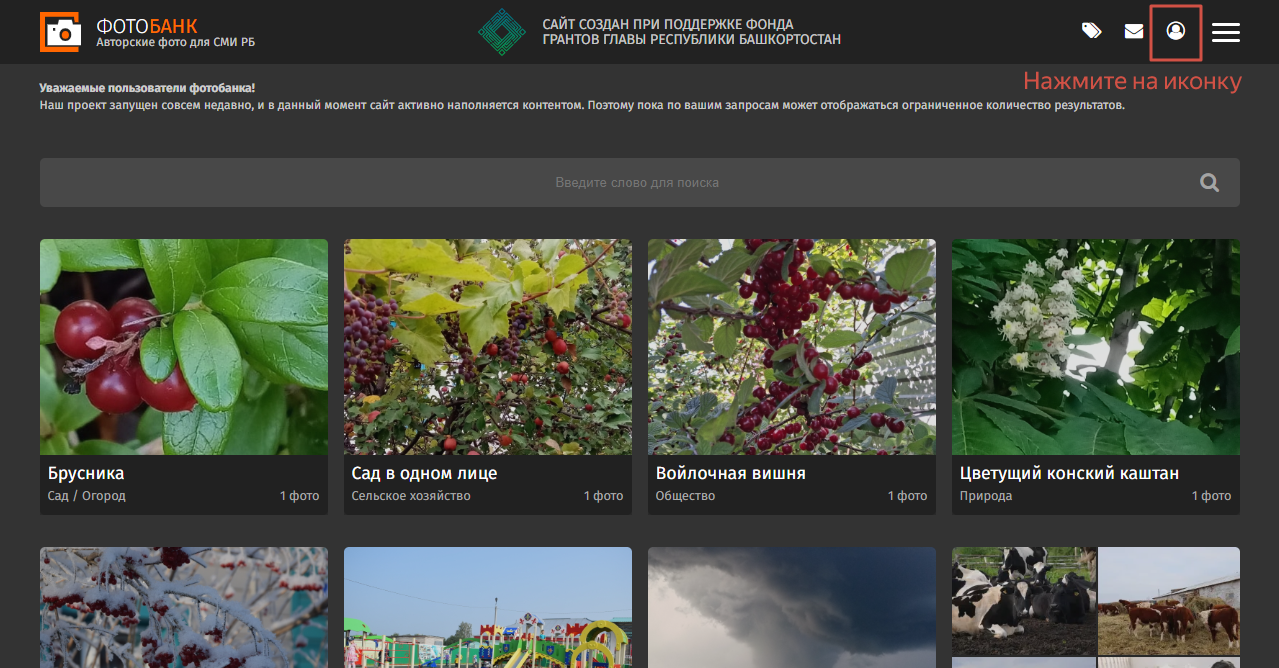The image size is (1279, 668).
Task: Click the ФОТОБАНК site title text
Action: coord(147,26)
